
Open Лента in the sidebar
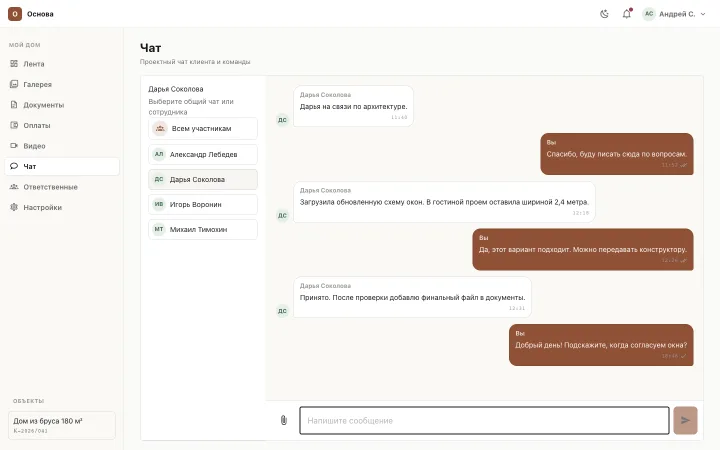click(62, 64)
